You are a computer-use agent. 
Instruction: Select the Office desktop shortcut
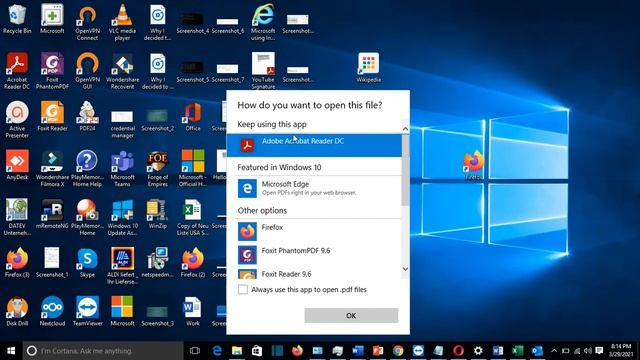193,116
